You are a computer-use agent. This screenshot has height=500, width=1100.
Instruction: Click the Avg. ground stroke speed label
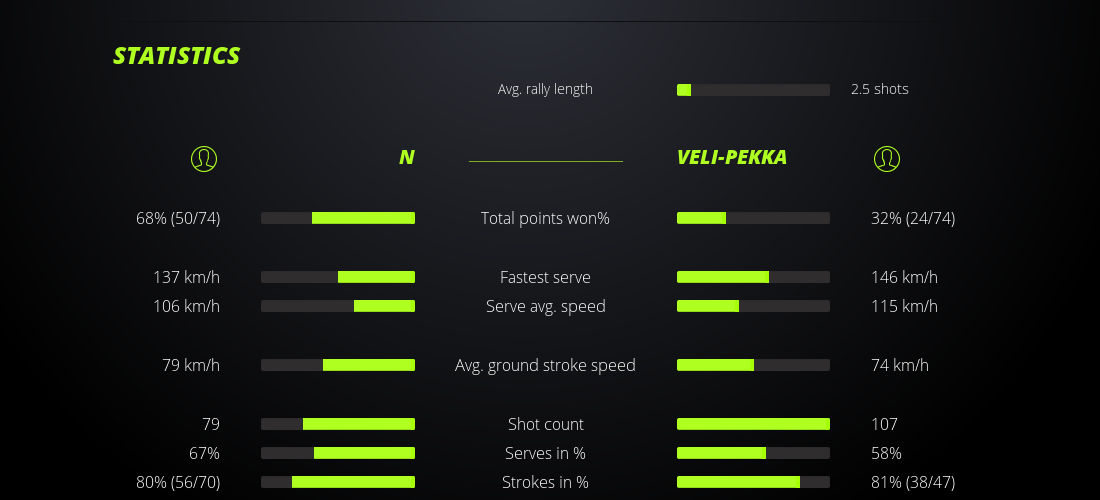[545, 365]
